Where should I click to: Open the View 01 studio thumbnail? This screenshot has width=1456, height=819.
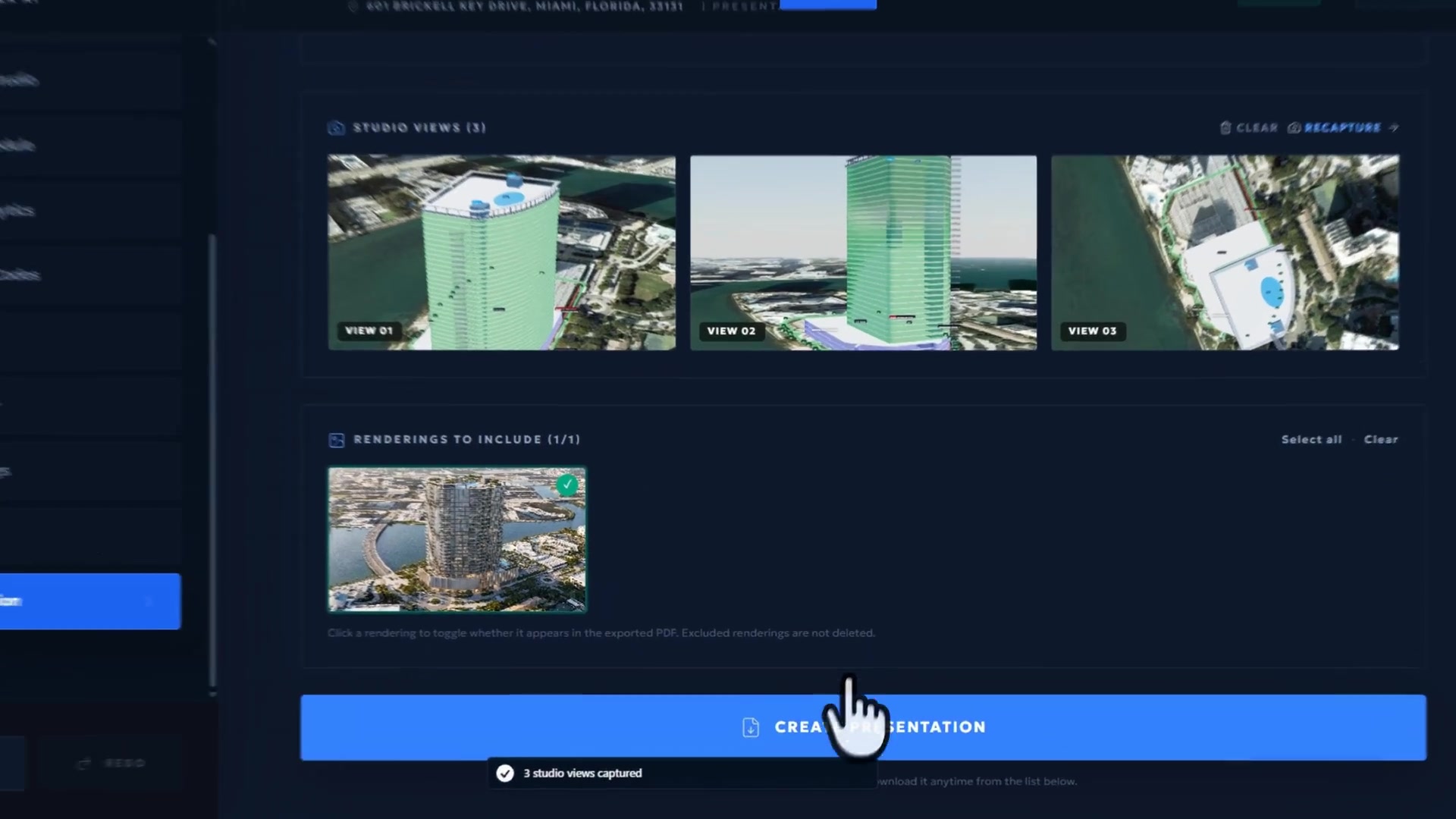(x=501, y=253)
